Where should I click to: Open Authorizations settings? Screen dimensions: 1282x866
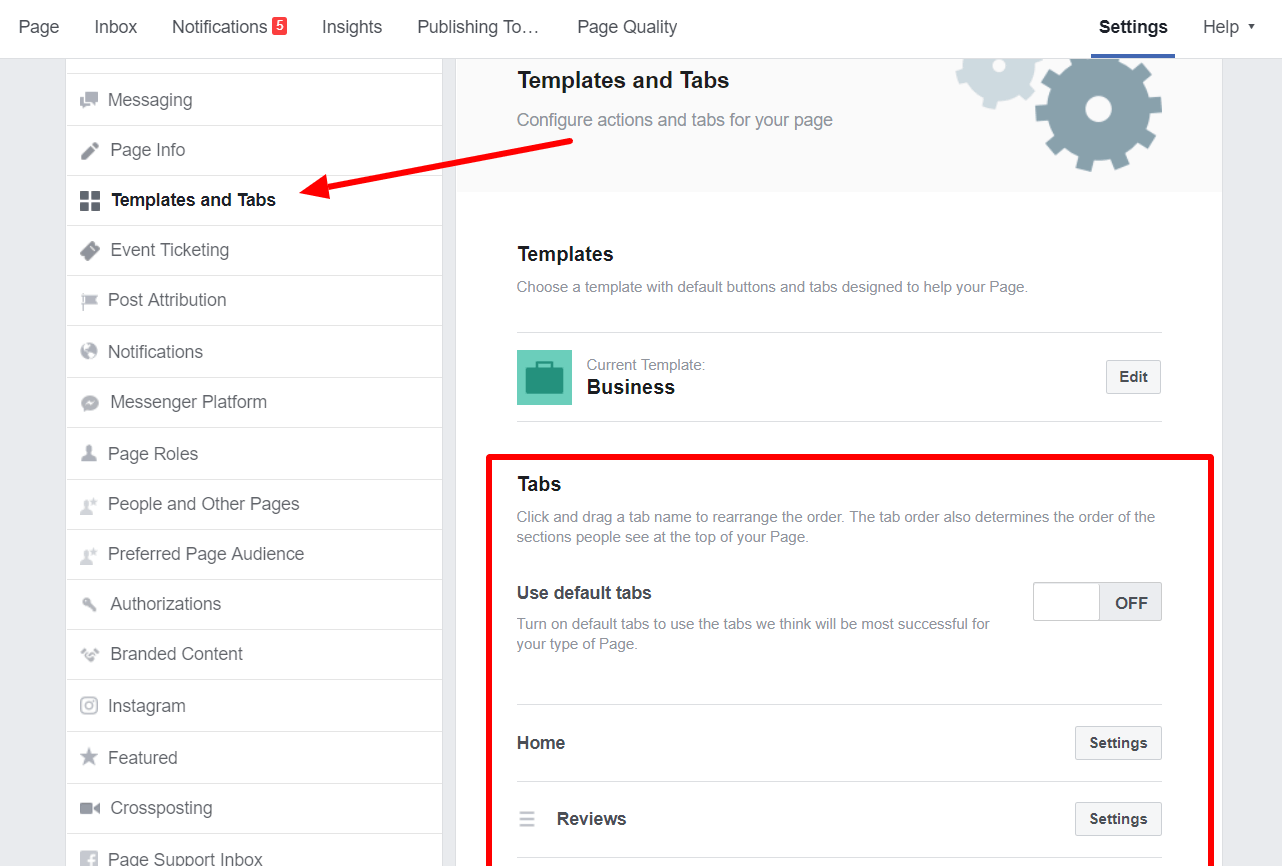tap(254, 604)
